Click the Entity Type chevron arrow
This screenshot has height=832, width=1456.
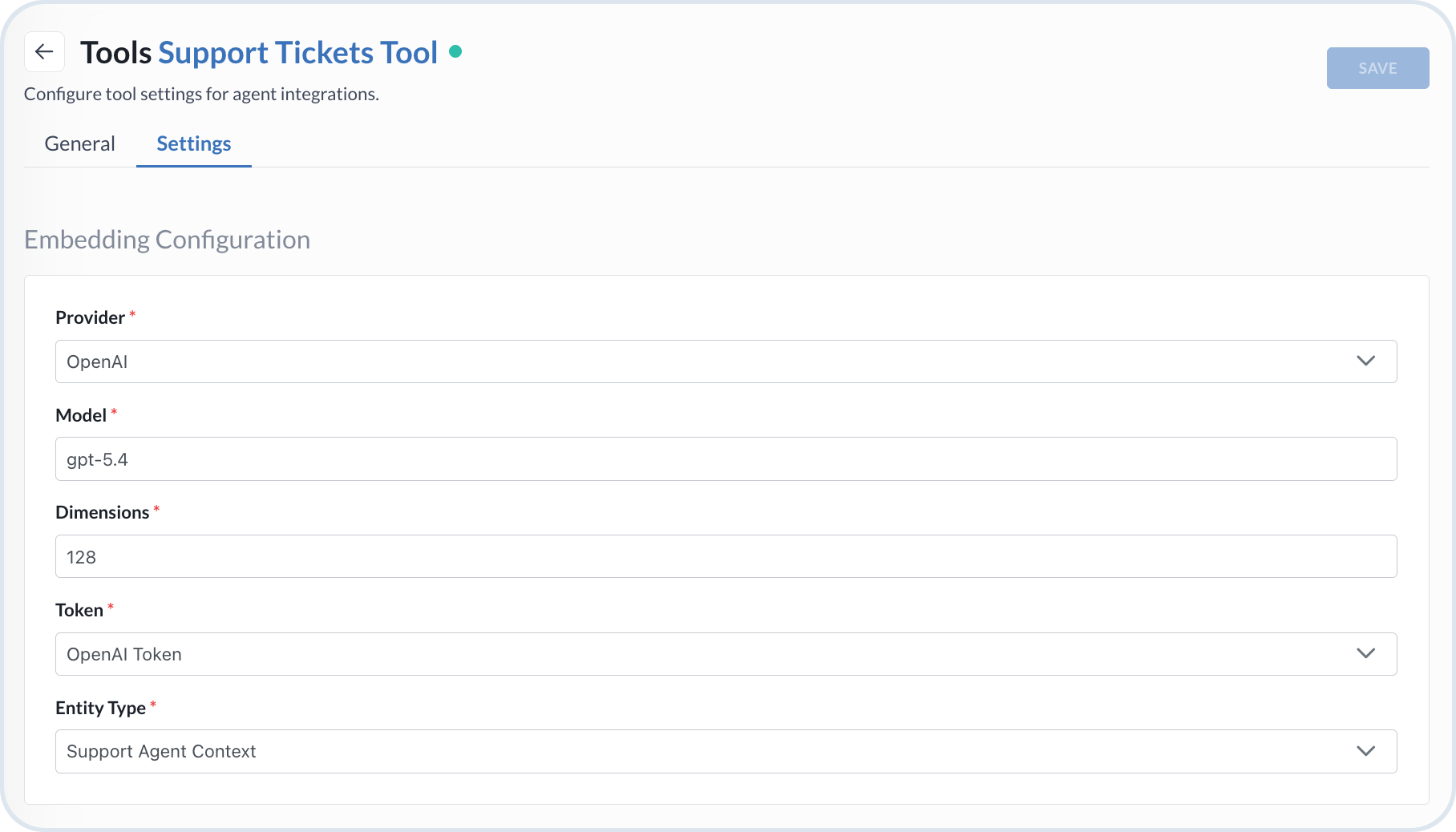tap(1366, 751)
